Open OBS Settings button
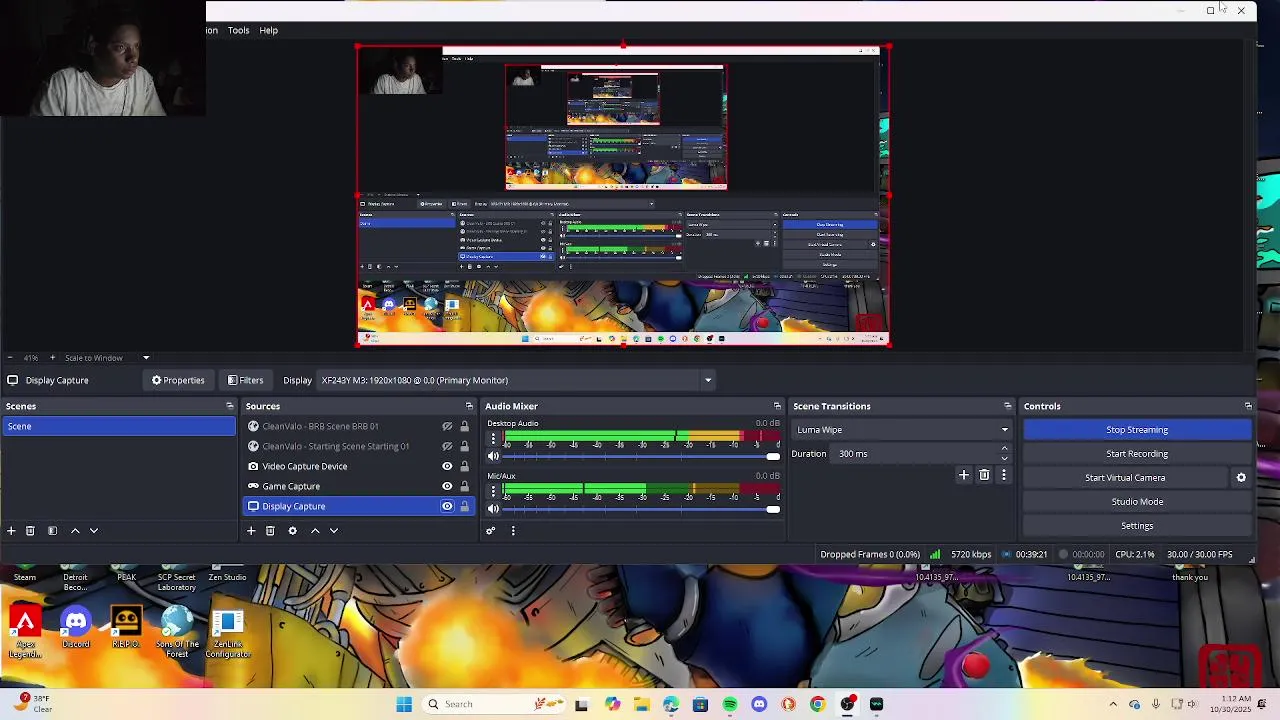Viewport: 1280px width, 720px height. pos(1137,526)
